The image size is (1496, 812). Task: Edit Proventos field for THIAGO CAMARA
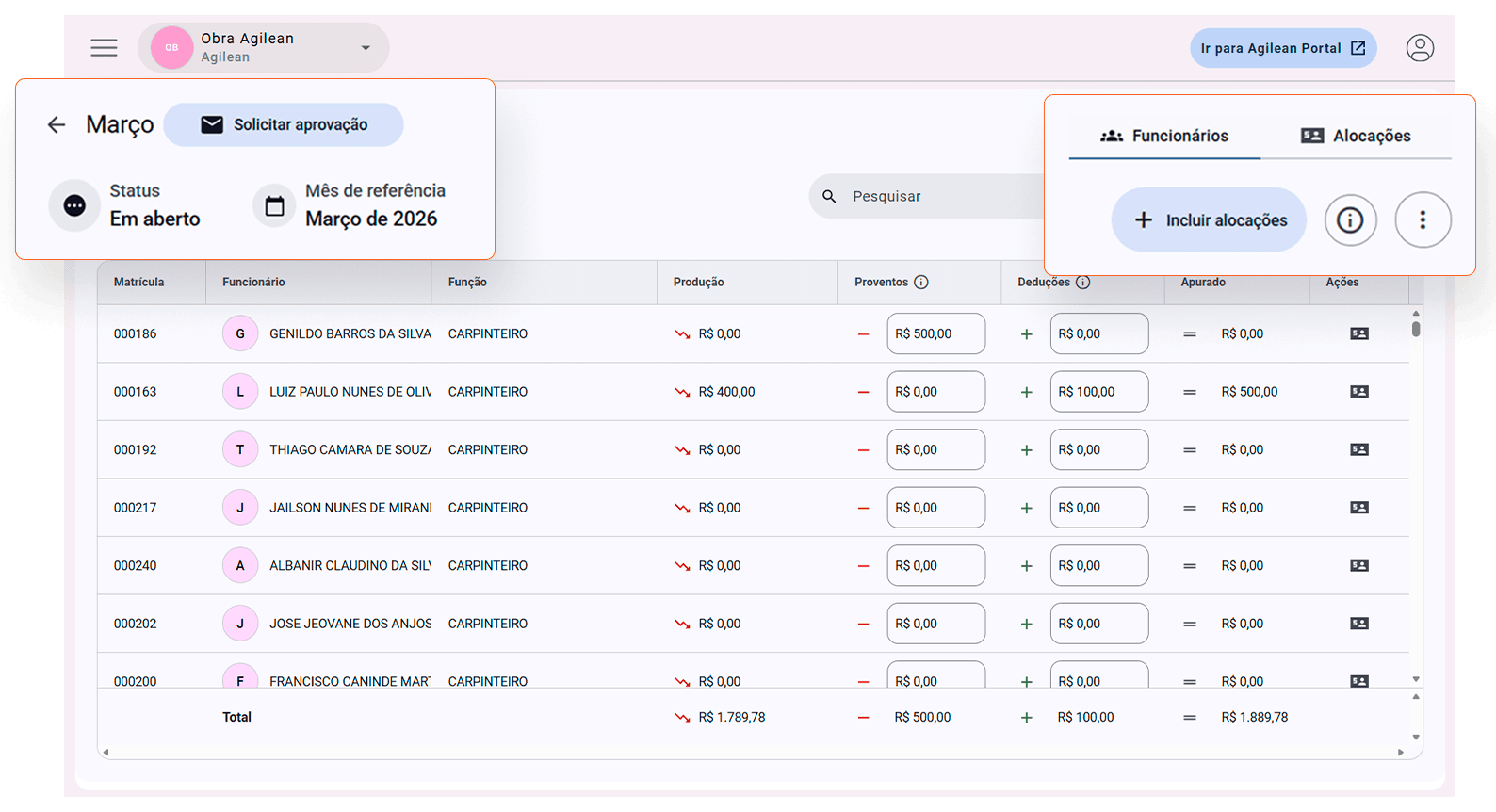click(935, 449)
